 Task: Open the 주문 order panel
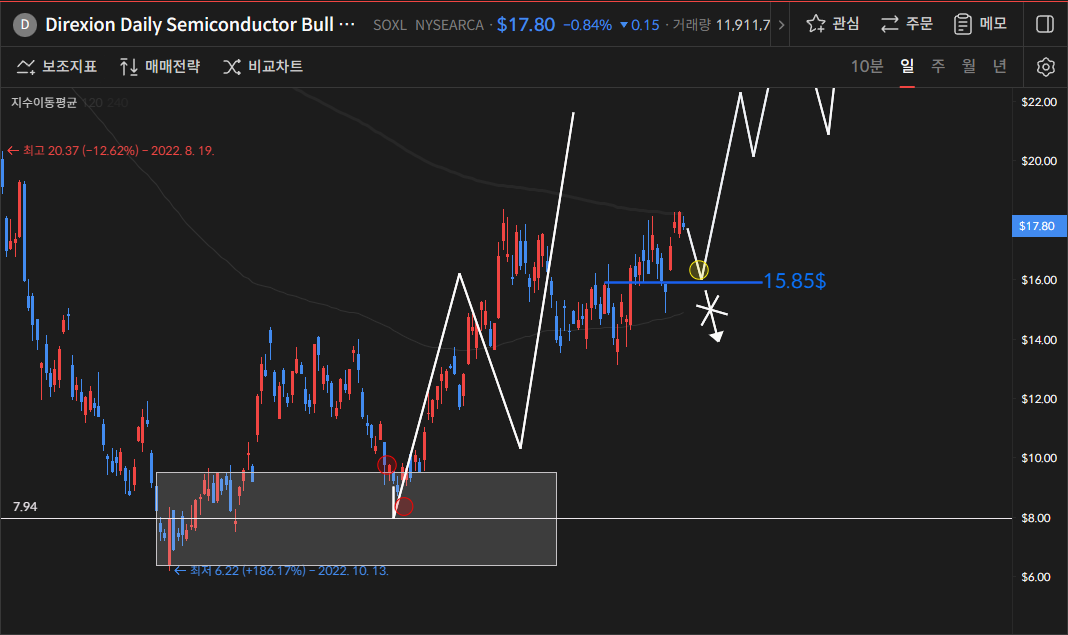coord(907,24)
